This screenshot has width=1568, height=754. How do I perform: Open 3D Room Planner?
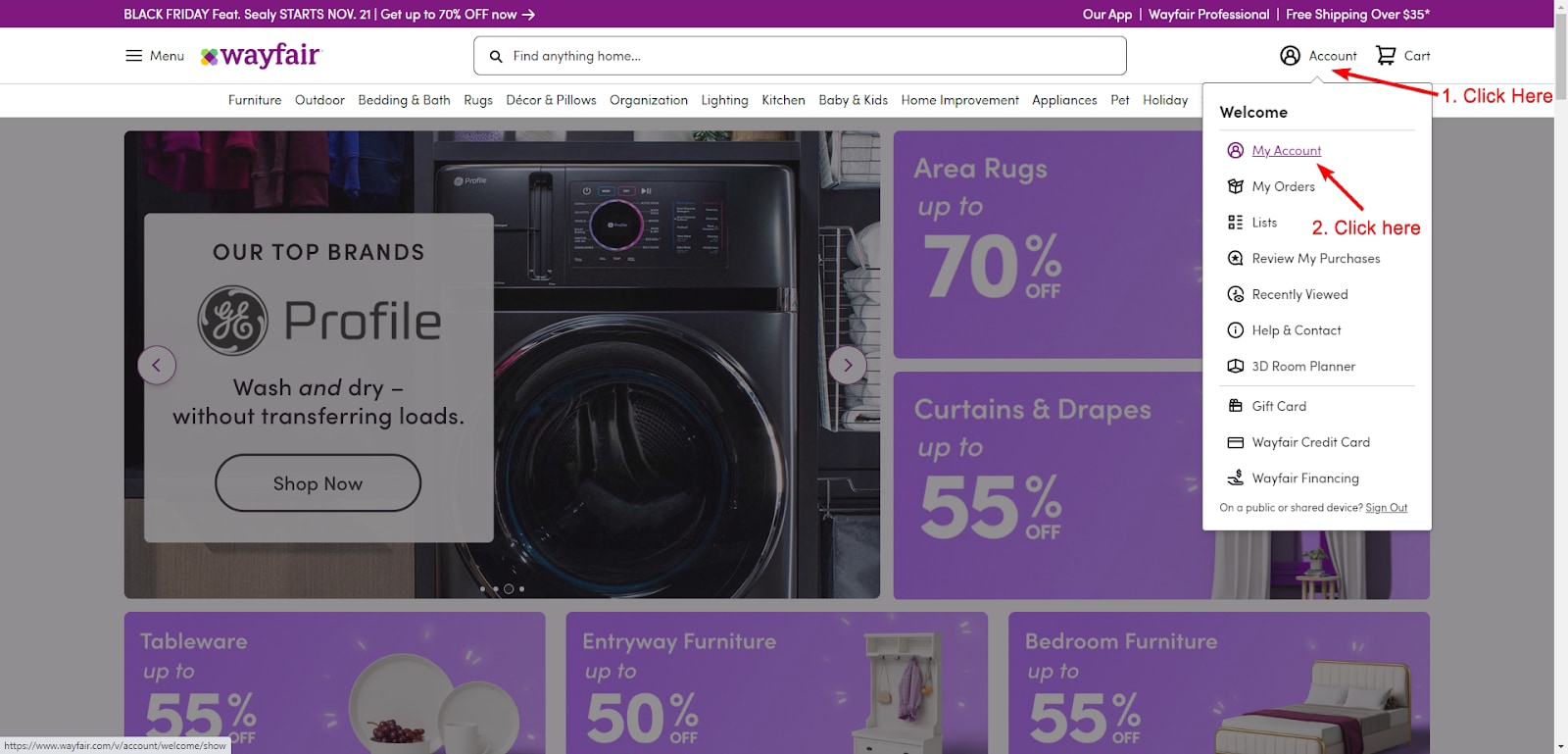tap(1303, 367)
